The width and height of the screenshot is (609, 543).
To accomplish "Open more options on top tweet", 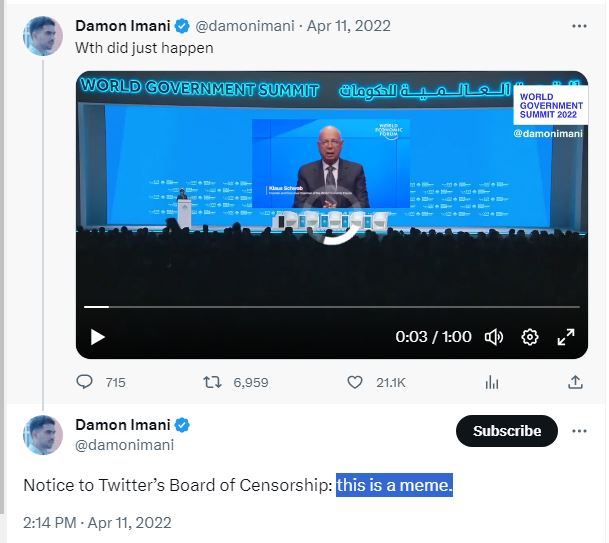I will [579, 26].
